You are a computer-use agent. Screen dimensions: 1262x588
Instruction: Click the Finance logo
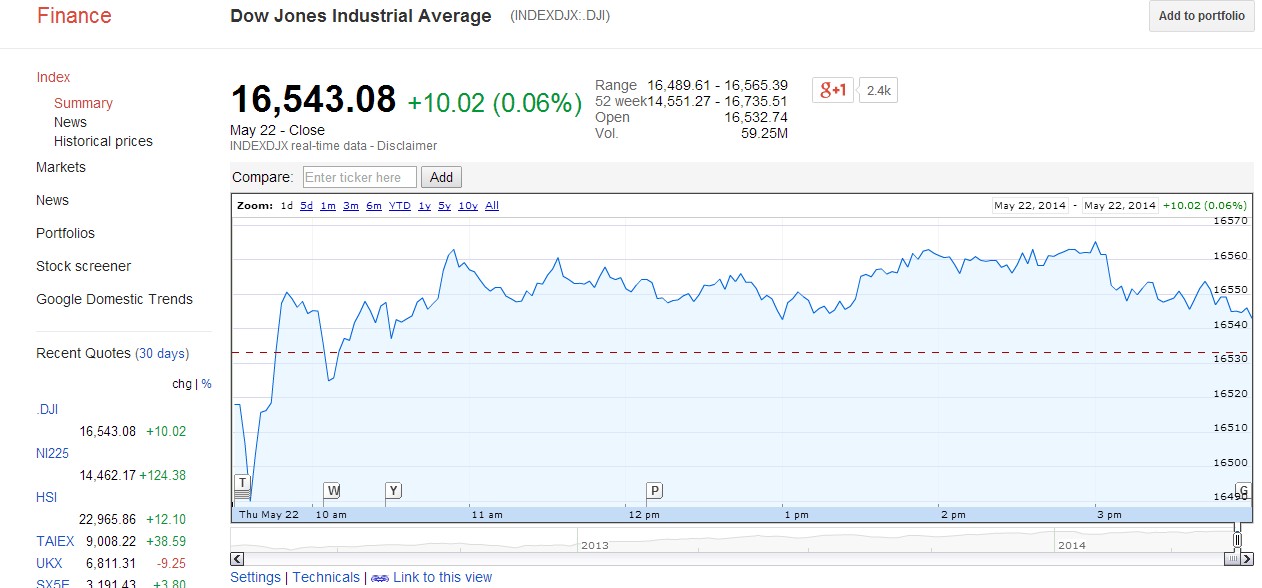click(x=73, y=16)
